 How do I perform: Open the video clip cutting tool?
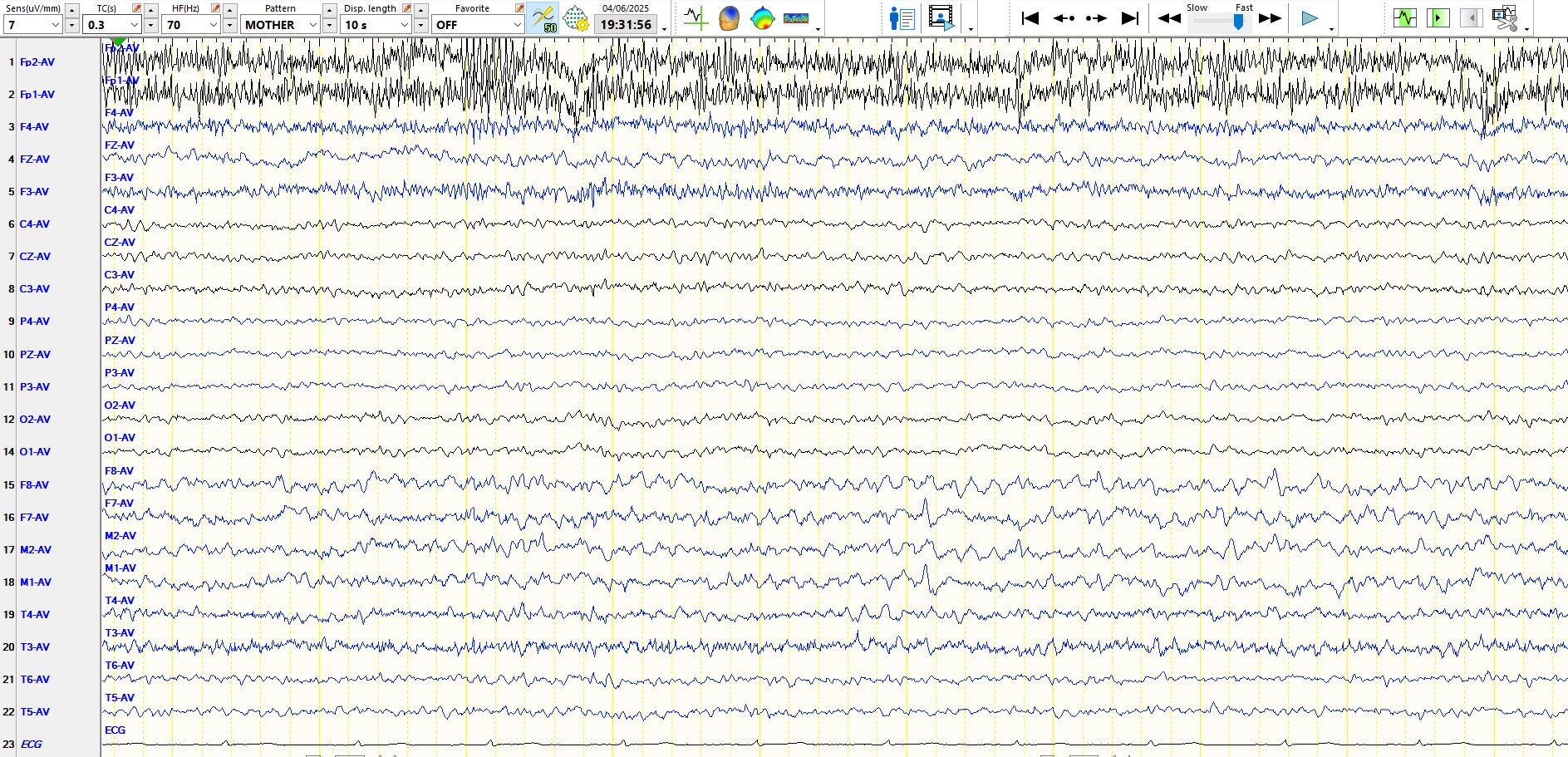[1505, 17]
